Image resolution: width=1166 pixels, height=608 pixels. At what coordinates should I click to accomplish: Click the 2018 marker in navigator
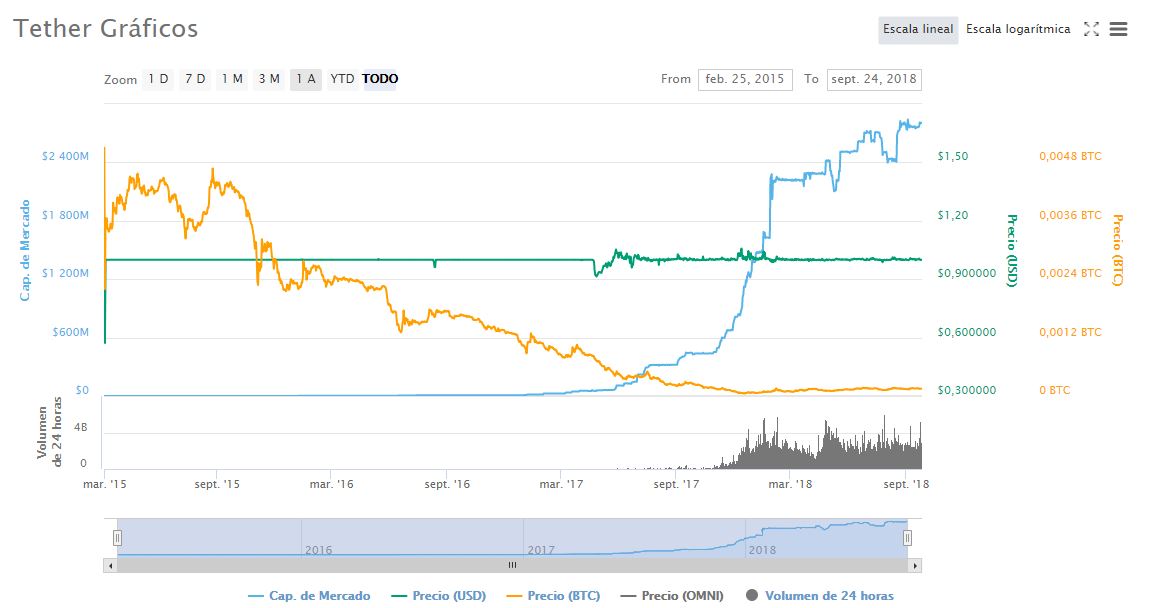click(x=762, y=550)
